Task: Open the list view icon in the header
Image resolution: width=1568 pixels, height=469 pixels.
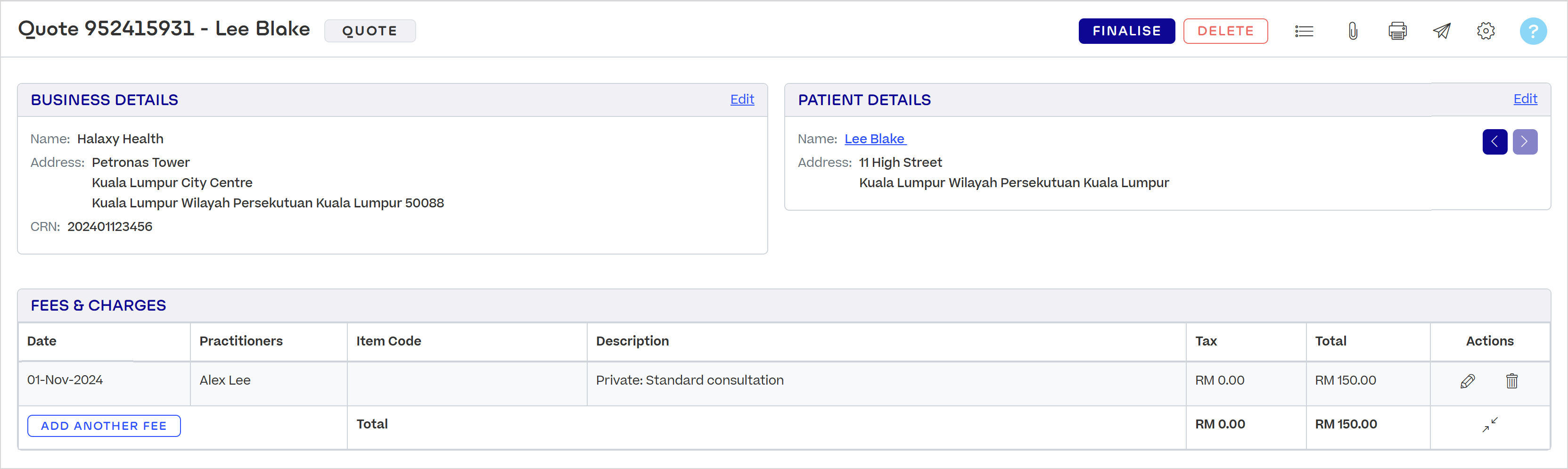Action: coord(1304,31)
